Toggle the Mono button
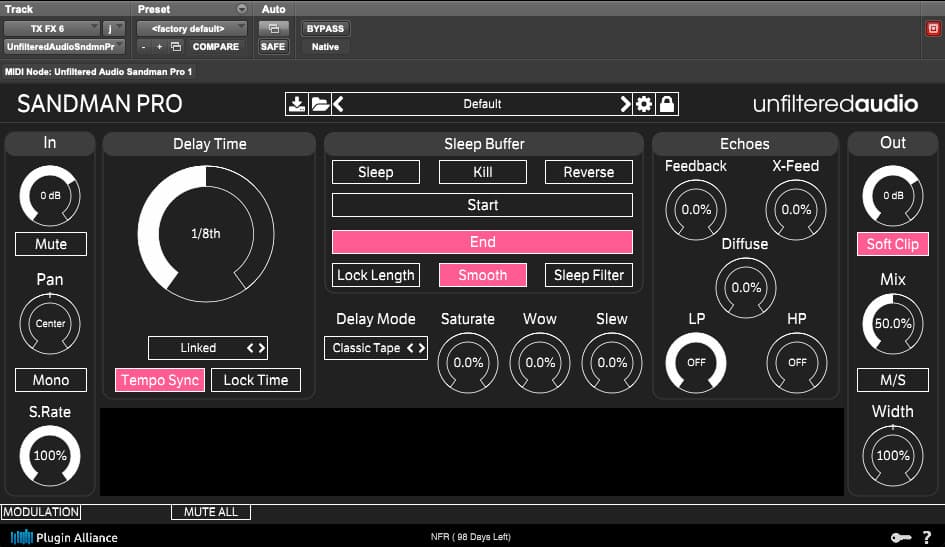 (x=51, y=380)
